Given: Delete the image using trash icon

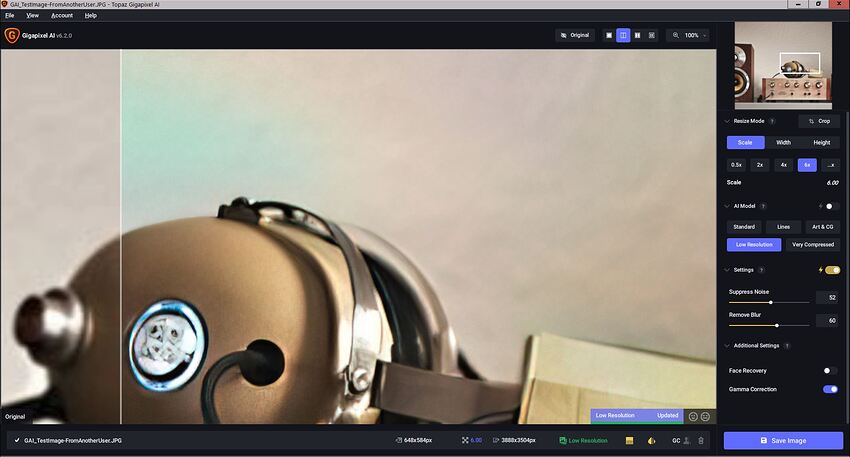Looking at the screenshot, I should pyautogui.click(x=701, y=440).
